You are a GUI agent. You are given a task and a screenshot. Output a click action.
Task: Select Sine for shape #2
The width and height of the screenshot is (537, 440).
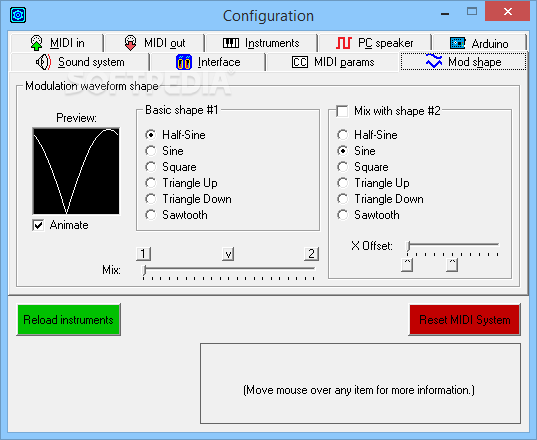356,151
